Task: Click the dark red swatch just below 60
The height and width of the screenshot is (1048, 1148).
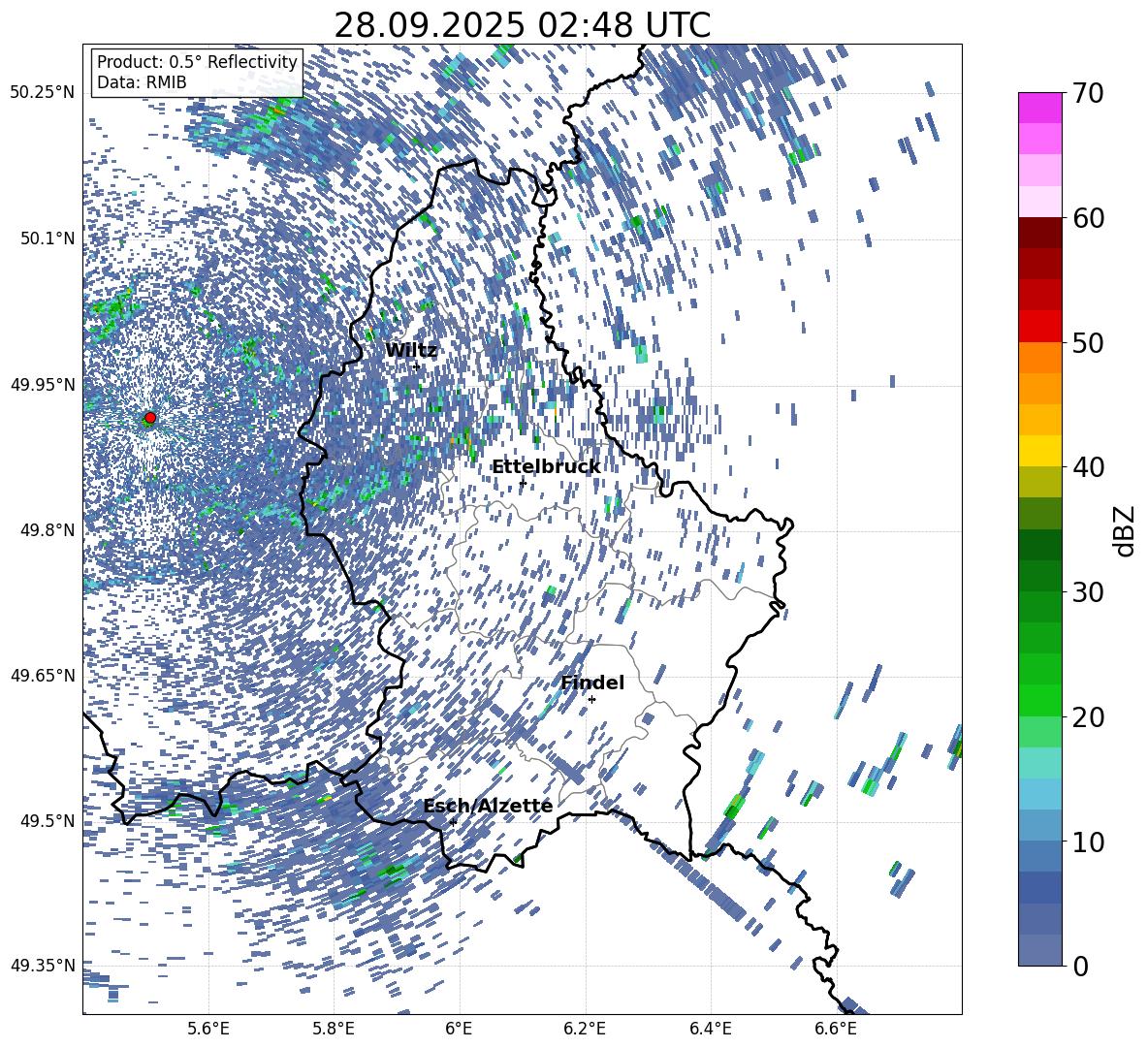Action: (x=1039, y=233)
